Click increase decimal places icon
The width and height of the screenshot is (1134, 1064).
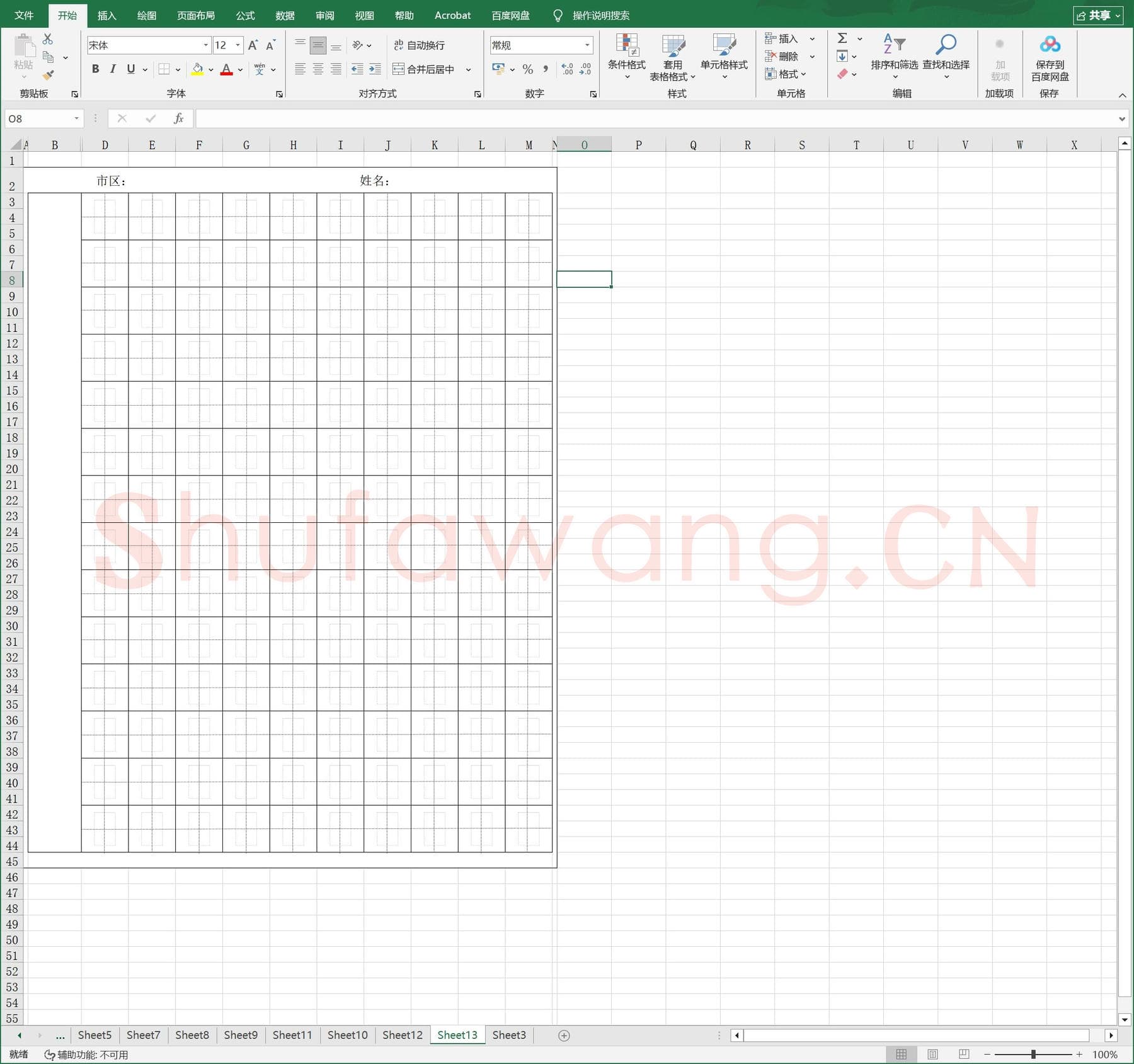(x=567, y=69)
